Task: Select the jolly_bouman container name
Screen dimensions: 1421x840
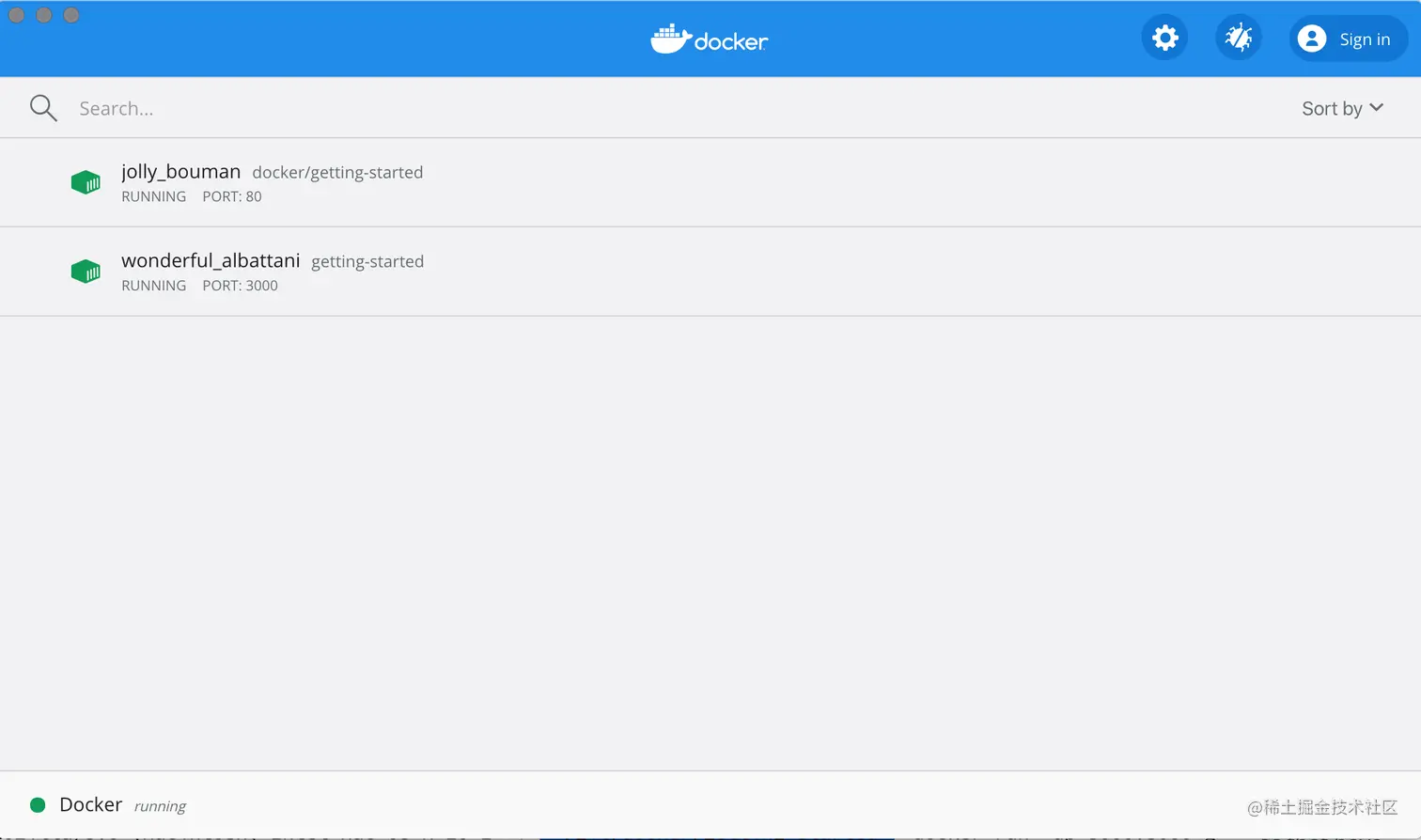Action: 180,172
